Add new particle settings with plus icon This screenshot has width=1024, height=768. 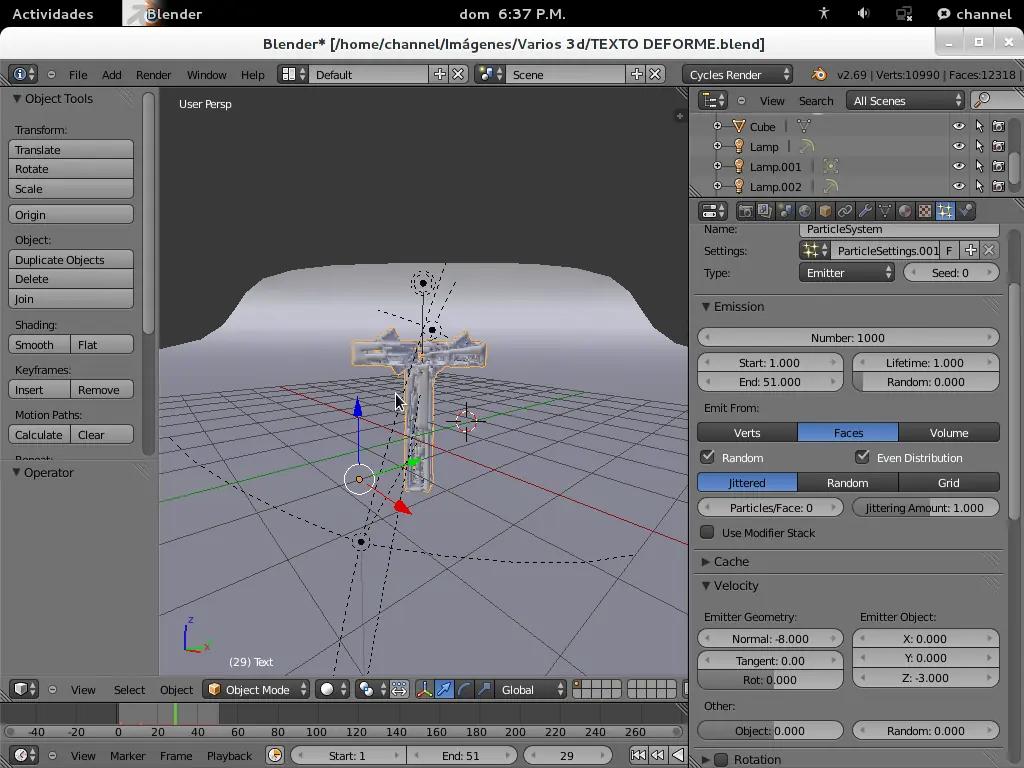tap(970, 251)
